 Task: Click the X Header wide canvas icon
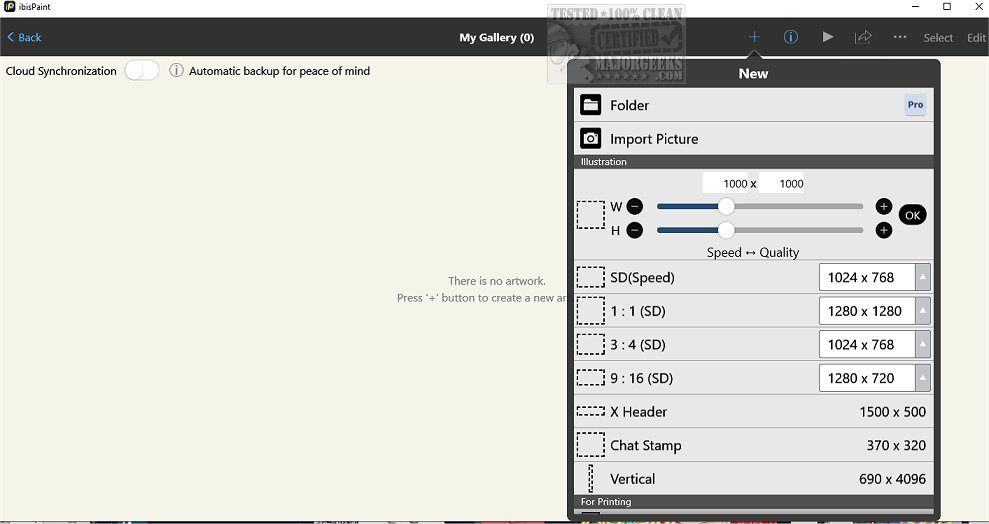pyautogui.click(x=590, y=411)
